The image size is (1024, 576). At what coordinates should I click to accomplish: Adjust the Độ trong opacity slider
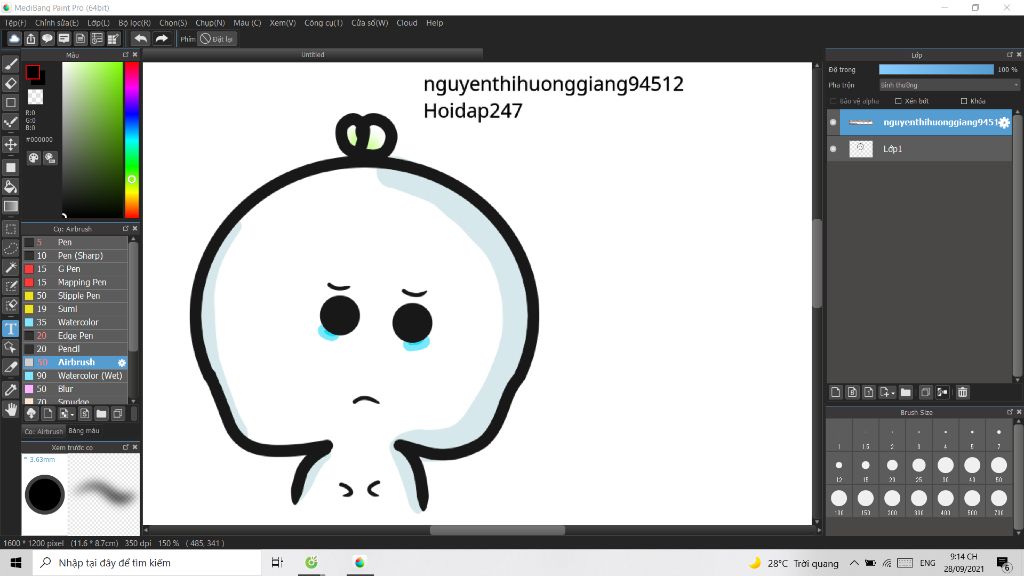[936, 69]
